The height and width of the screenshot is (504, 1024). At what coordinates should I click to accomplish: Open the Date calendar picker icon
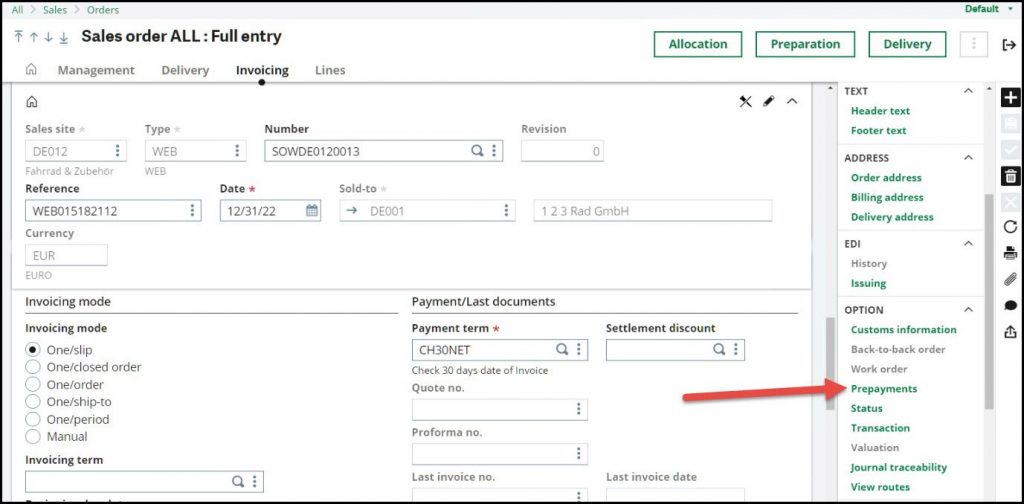pyautogui.click(x=312, y=210)
